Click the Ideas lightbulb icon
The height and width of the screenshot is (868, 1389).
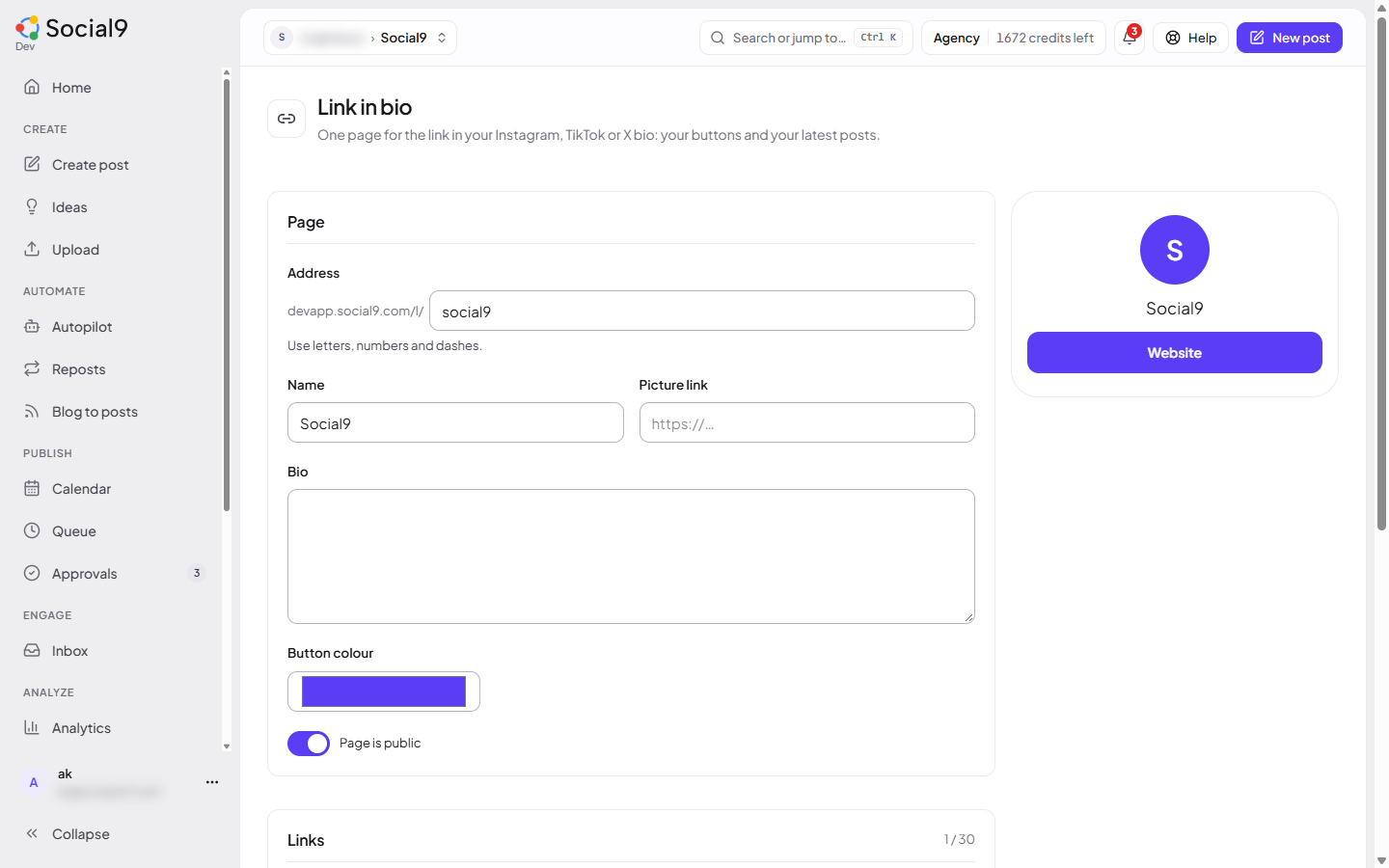32,206
